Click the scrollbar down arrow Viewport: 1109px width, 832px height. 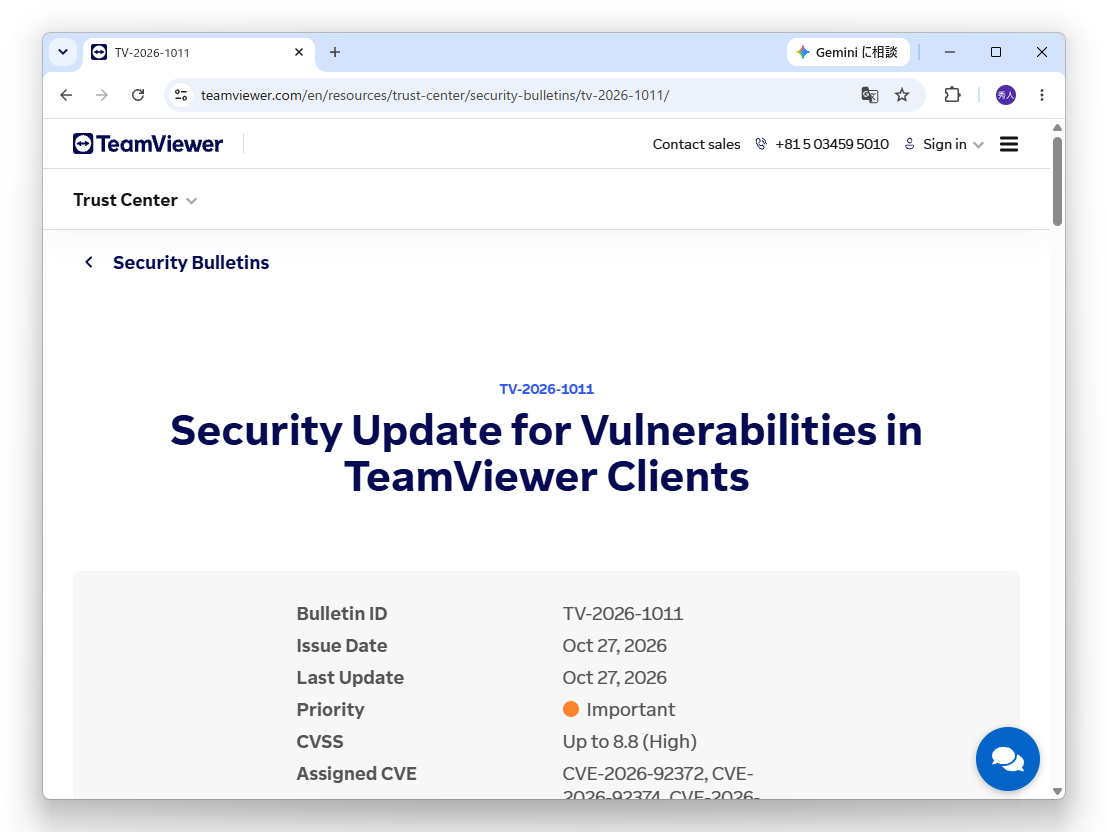pos(1057,792)
